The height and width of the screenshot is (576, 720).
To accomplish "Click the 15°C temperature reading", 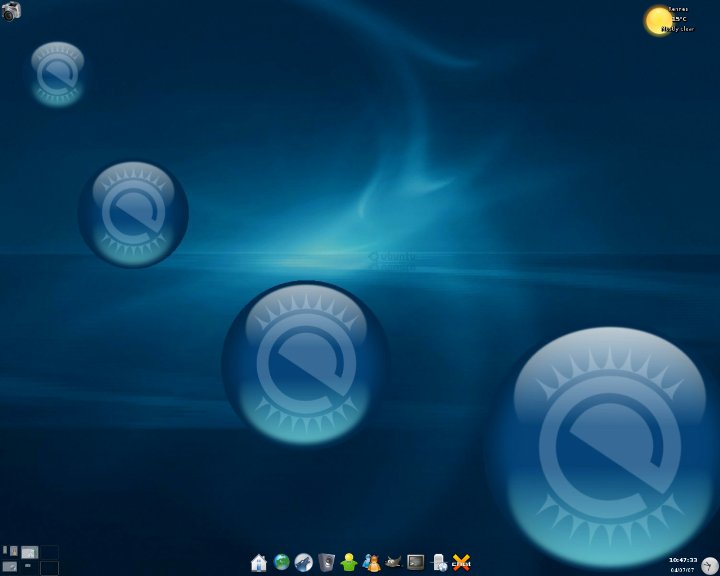I will (679, 19).
